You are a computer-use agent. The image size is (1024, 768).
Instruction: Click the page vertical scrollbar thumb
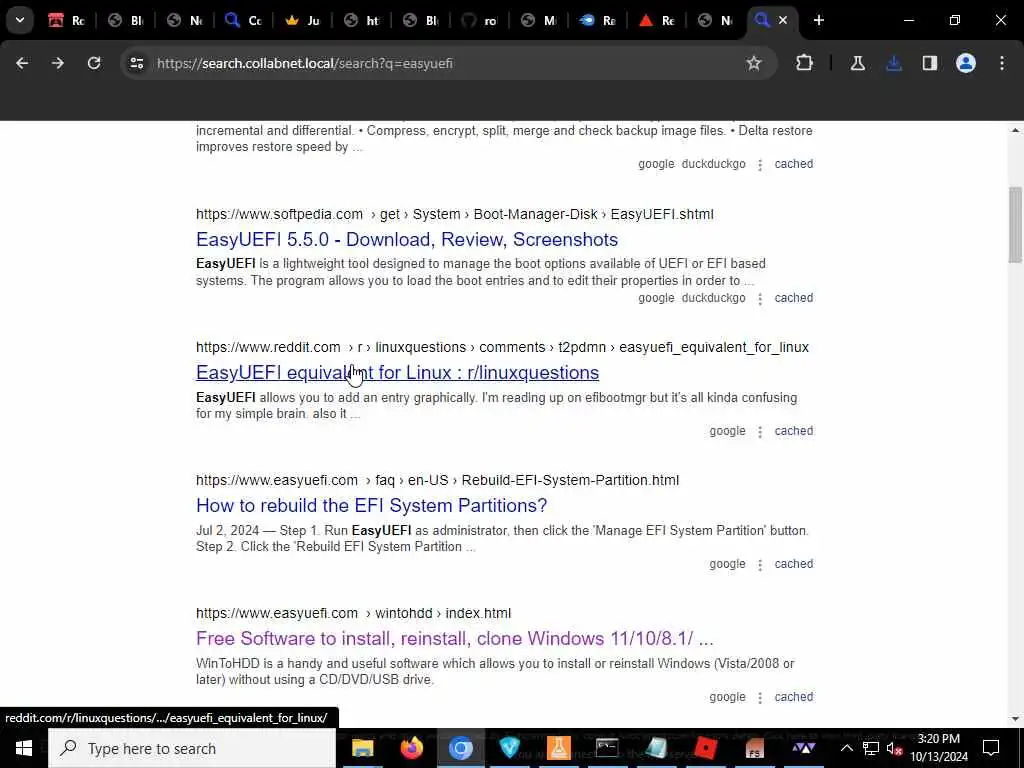(x=1015, y=225)
